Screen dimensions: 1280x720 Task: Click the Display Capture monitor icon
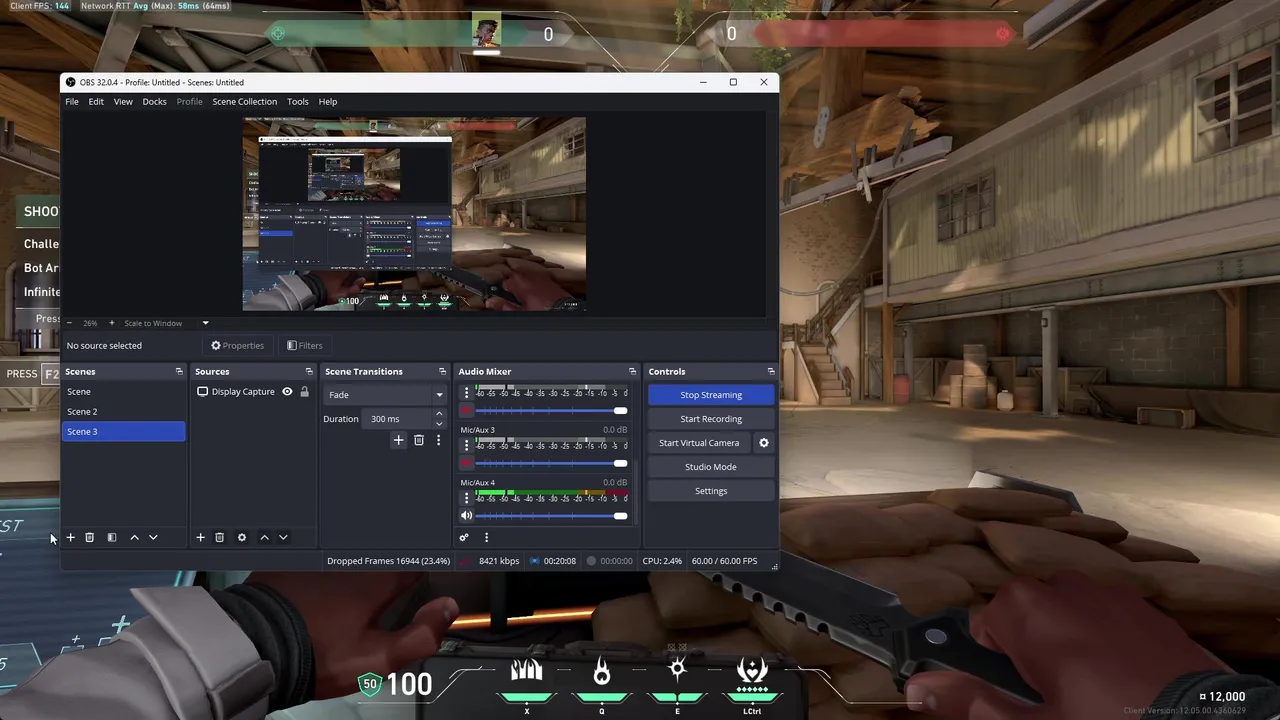[202, 392]
